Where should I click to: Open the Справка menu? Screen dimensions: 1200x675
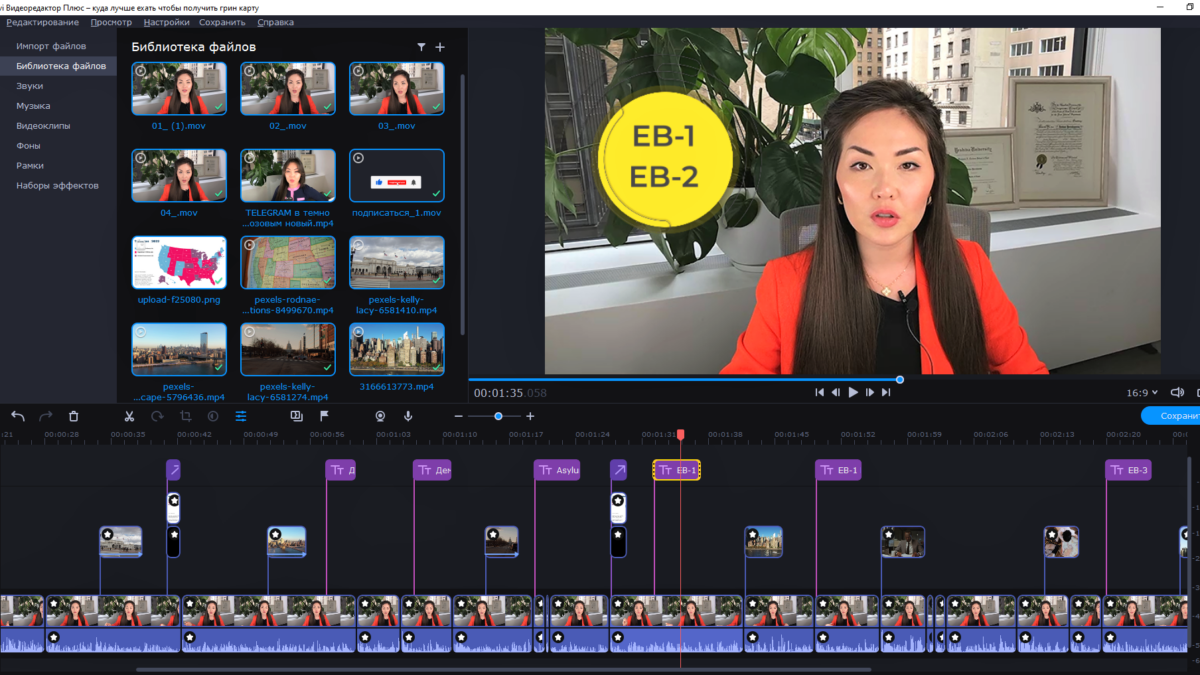click(x=275, y=22)
